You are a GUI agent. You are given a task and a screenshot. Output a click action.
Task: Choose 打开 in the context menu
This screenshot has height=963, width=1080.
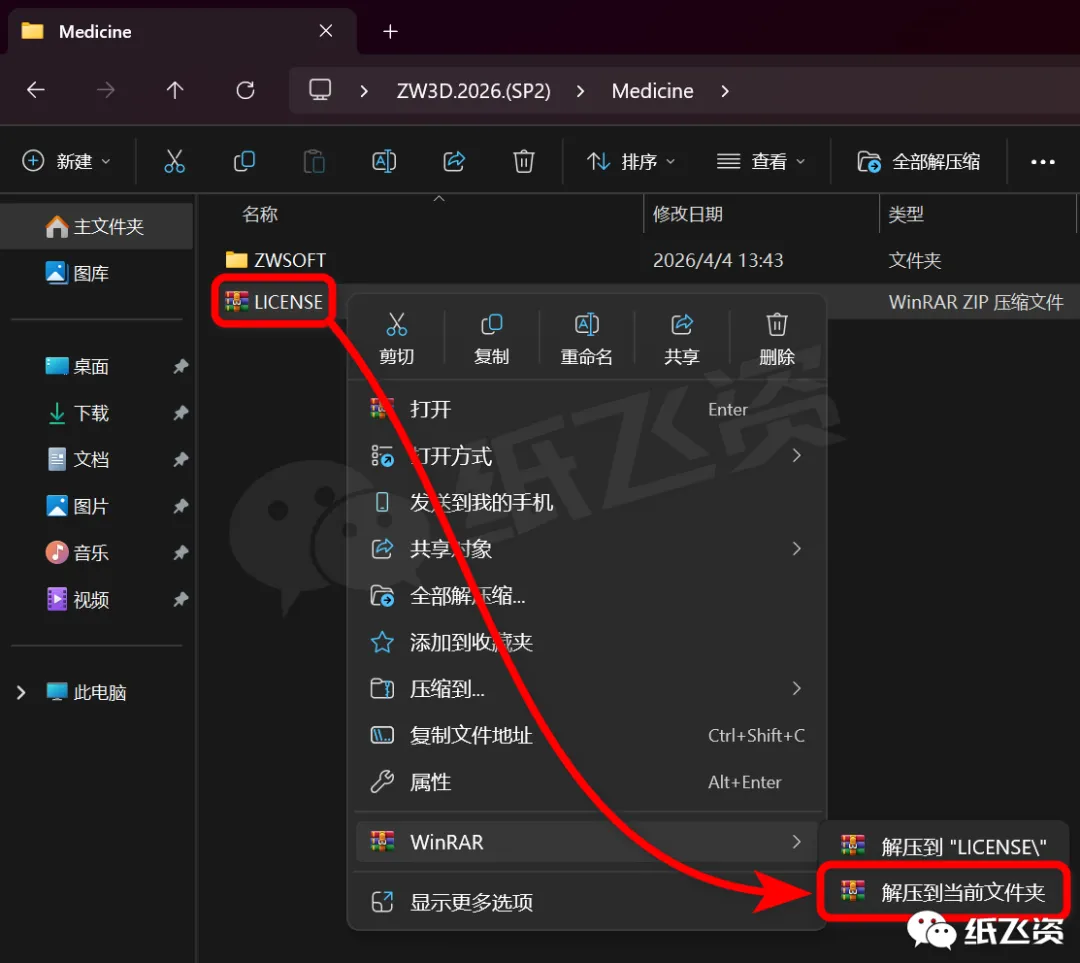[x=586, y=409]
